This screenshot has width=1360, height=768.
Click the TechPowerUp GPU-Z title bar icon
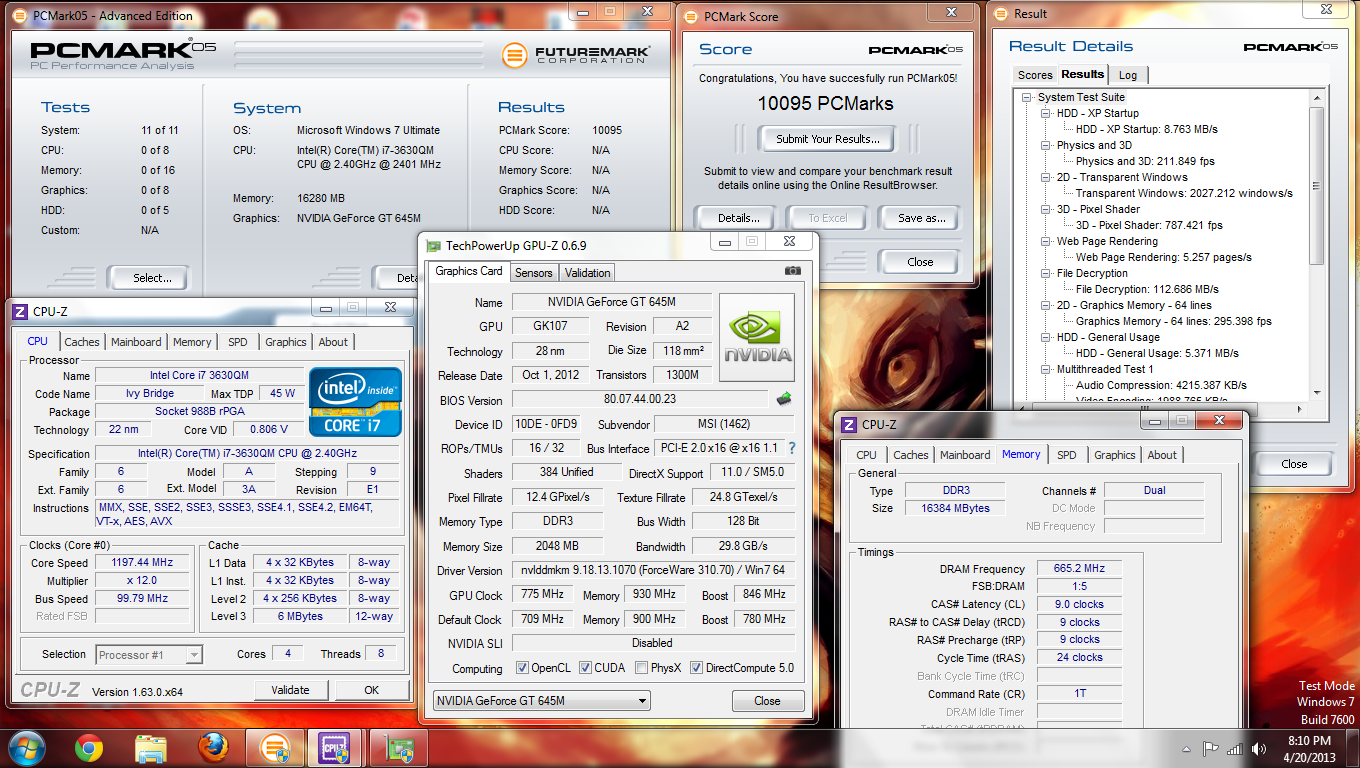tap(433, 245)
